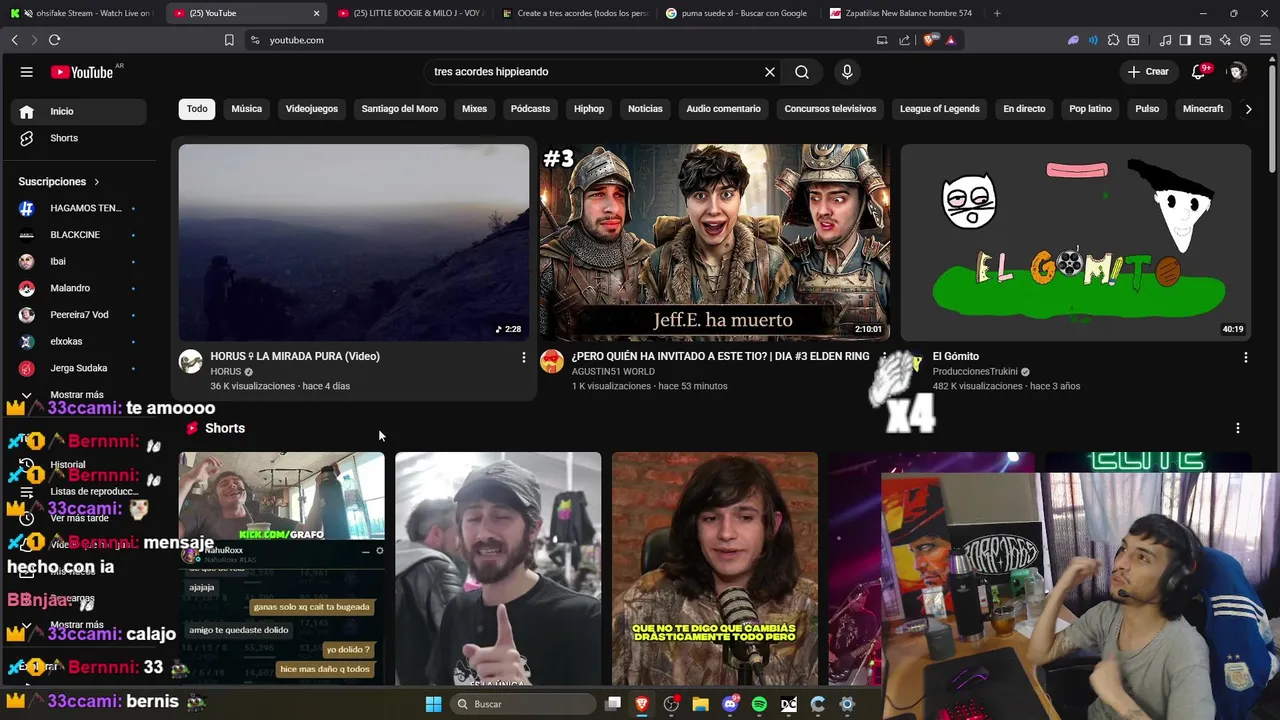The height and width of the screenshot is (720, 1280).
Task: Open the music note playlist icon
Action: click(x=1165, y=40)
